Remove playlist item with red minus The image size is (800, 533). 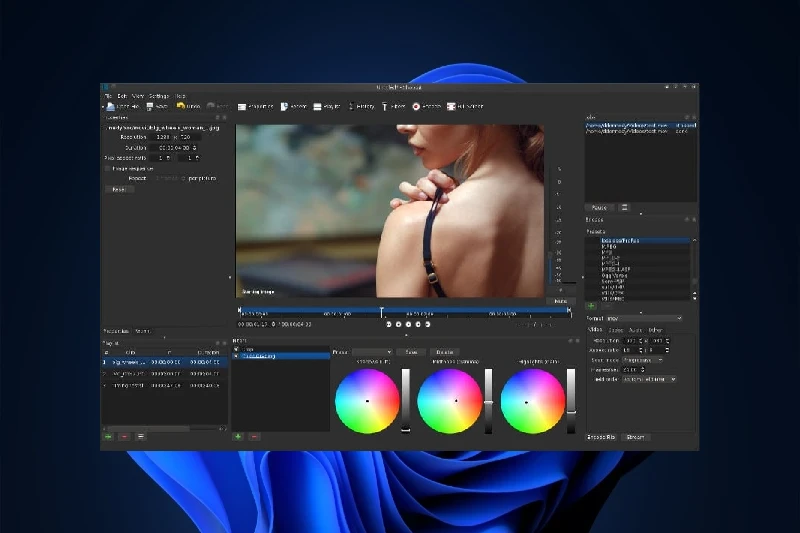tap(124, 437)
